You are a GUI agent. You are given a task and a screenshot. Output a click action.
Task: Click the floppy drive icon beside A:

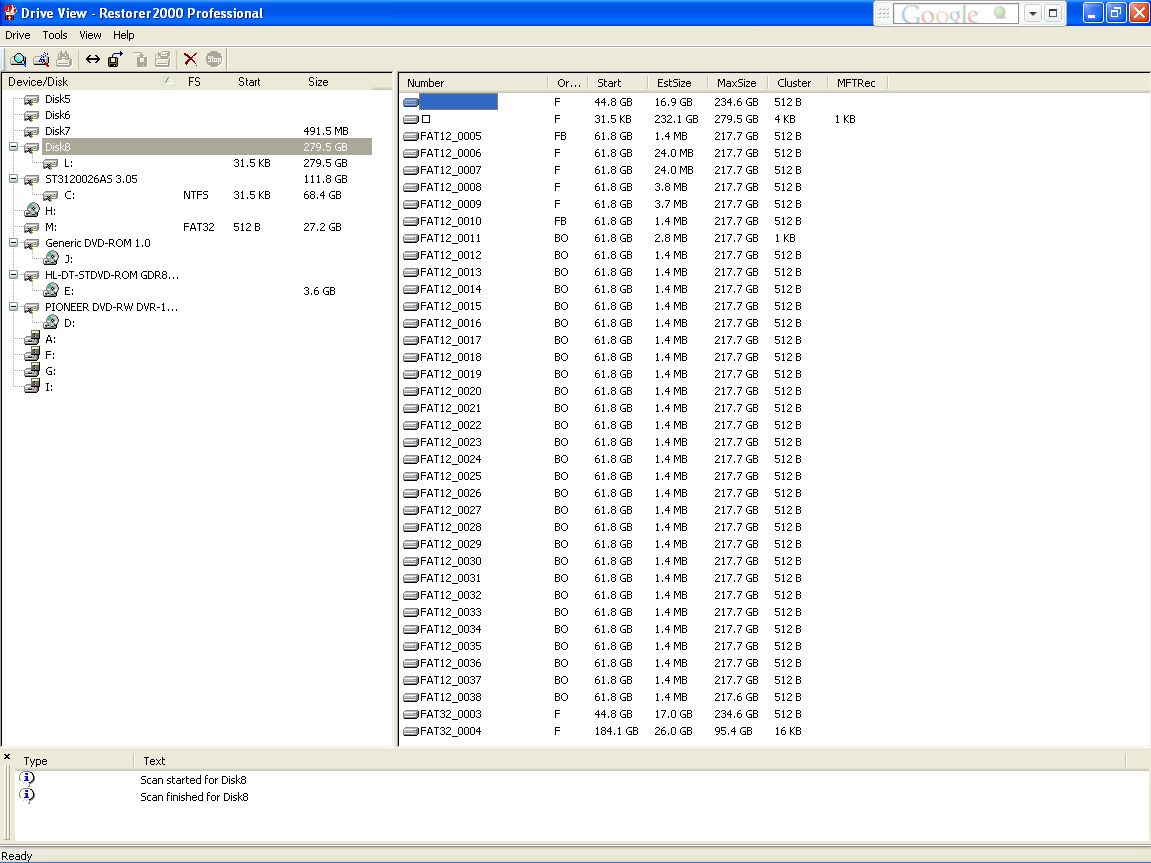coord(32,339)
